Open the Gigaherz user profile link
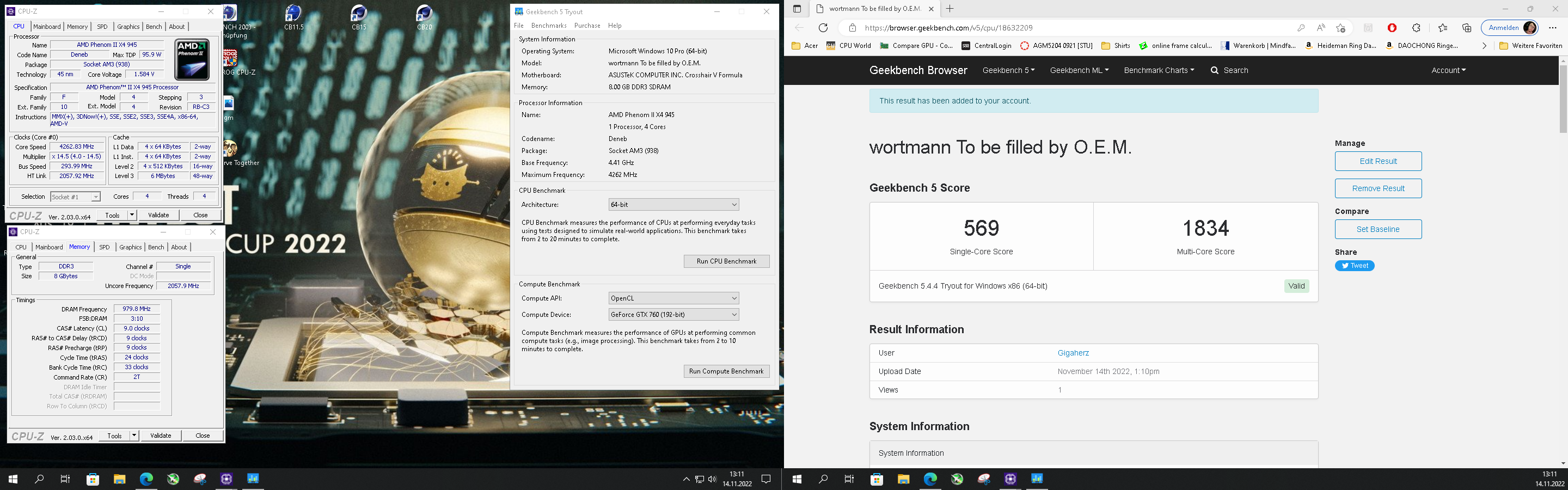 coord(1073,353)
